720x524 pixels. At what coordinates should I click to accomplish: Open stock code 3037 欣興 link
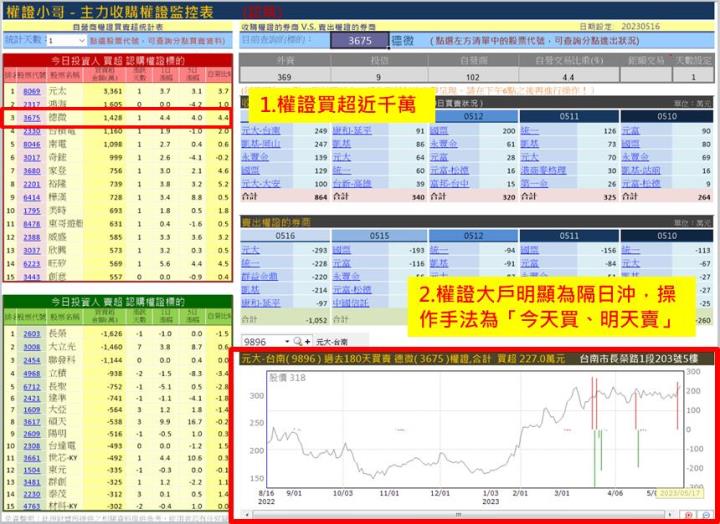click(x=32, y=251)
